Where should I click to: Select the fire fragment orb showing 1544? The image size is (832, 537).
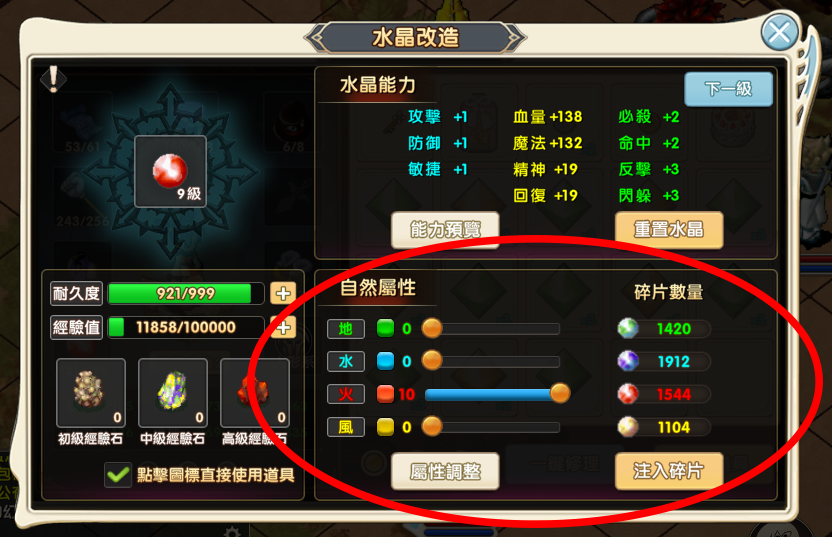(x=628, y=394)
